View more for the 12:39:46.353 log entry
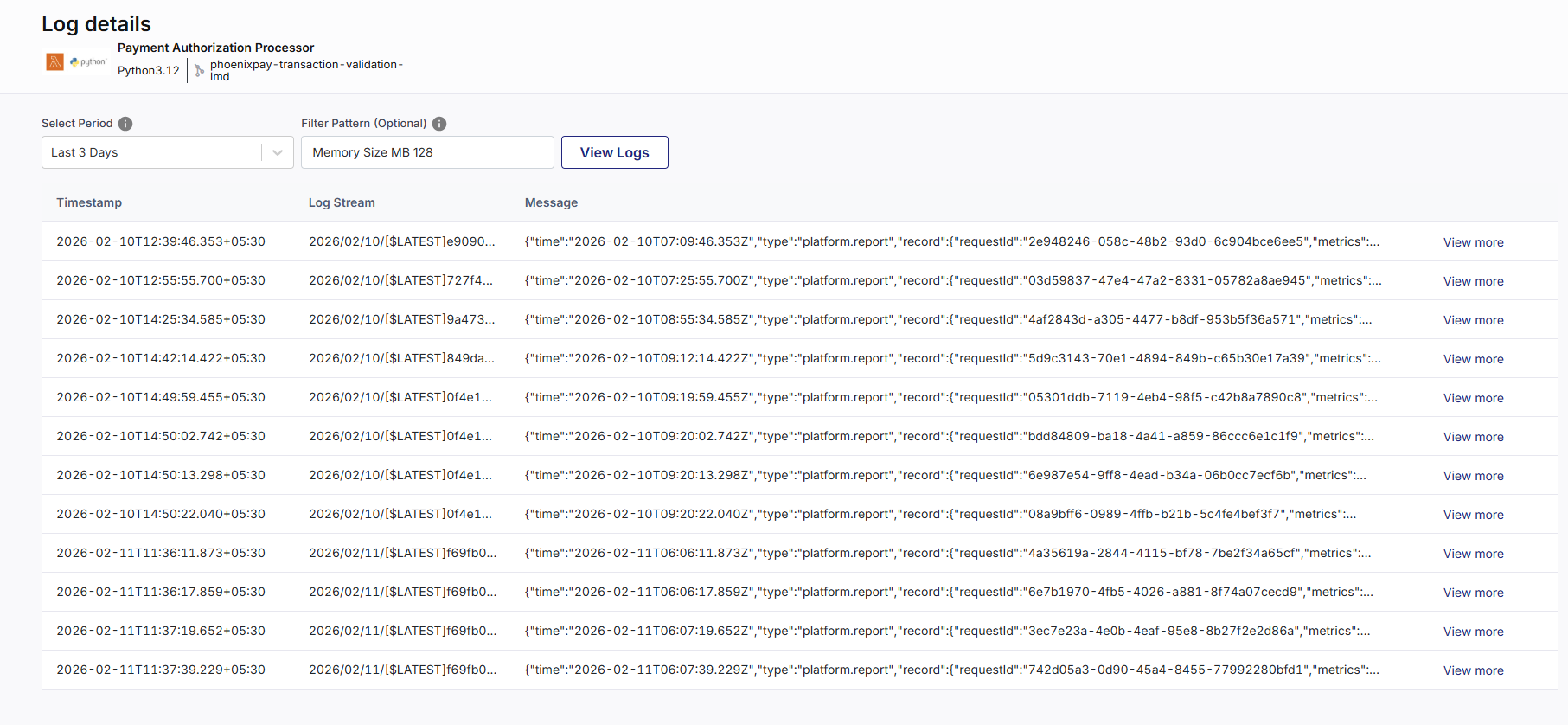The image size is (1568, 725). [x=1473, y=242]
